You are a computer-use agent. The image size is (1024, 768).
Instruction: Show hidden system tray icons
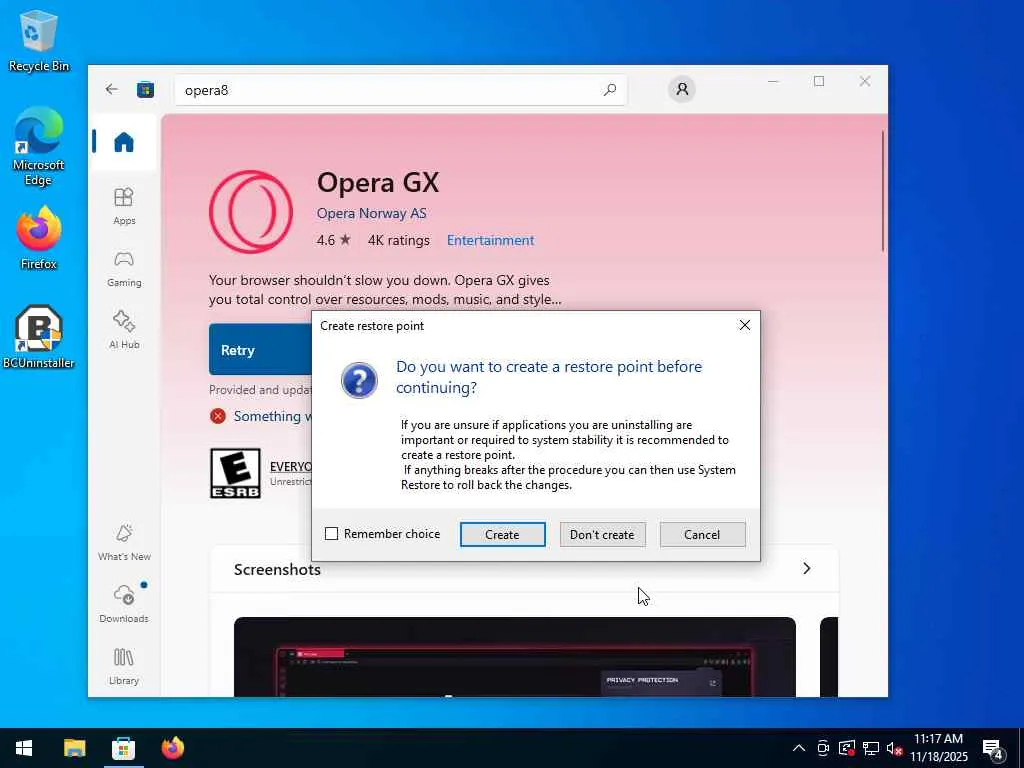point(799,748)
